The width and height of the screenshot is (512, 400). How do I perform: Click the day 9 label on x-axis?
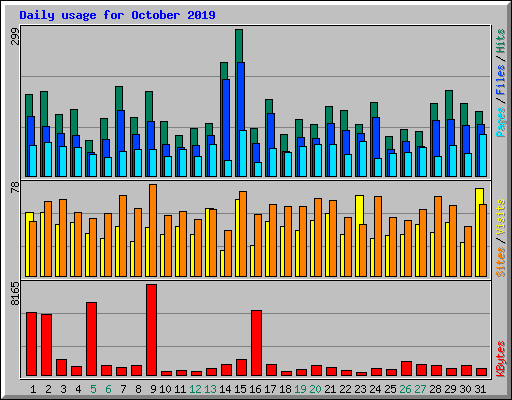153,389
